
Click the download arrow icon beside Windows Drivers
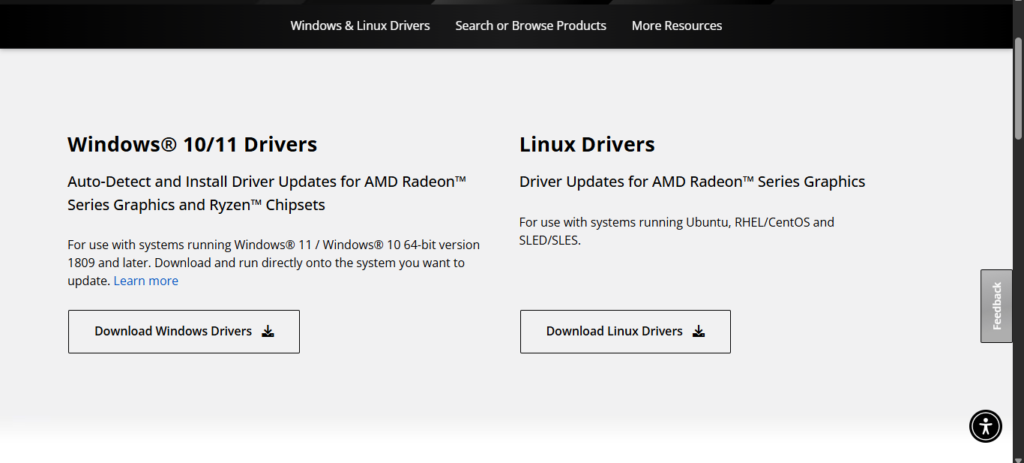click(267, 332)
